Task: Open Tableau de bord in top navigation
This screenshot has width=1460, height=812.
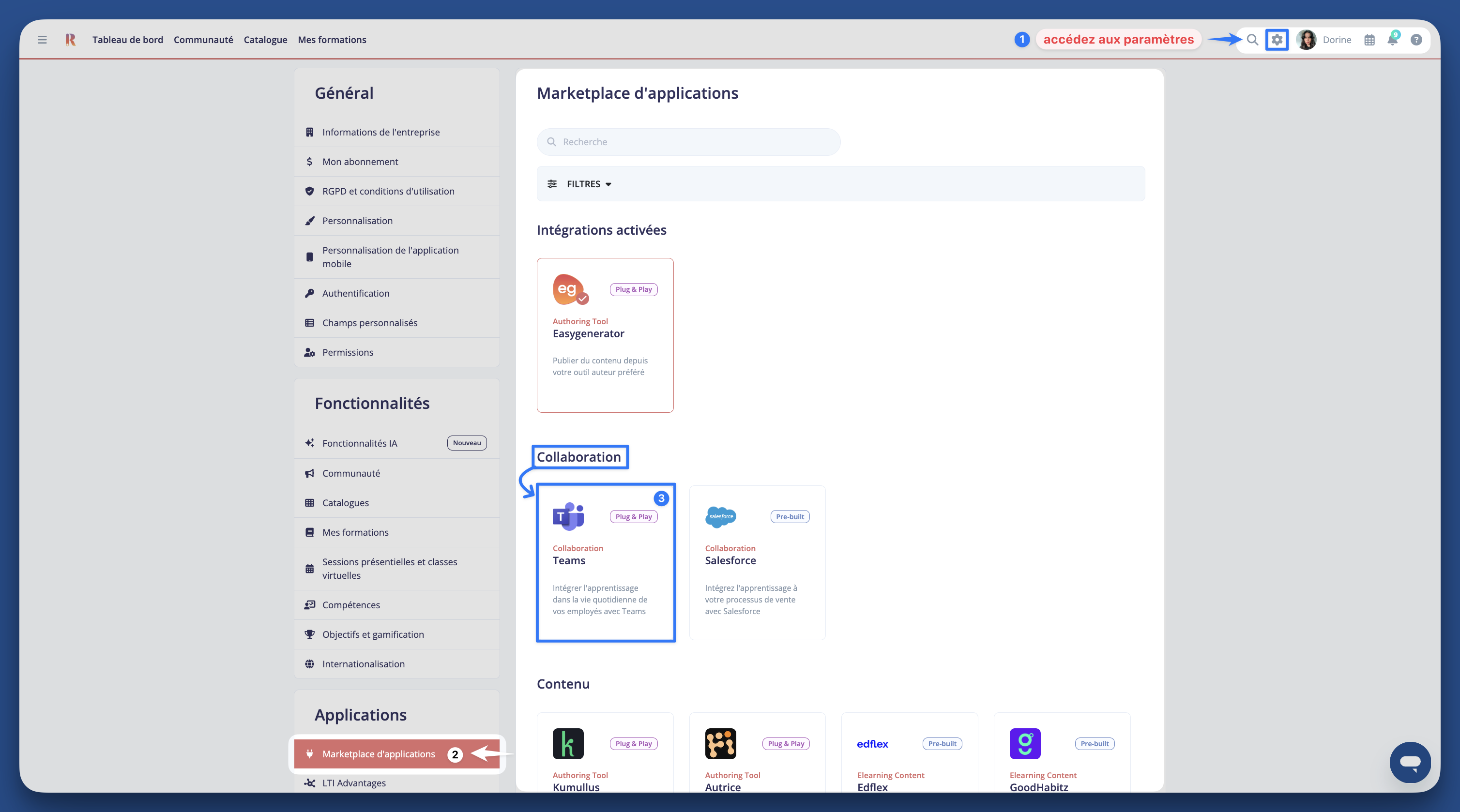Action: pos(127,40)
